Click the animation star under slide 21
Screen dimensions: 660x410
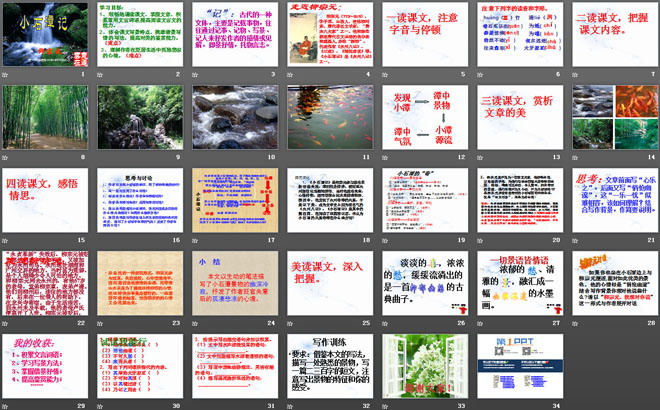[x=575, y=241]
